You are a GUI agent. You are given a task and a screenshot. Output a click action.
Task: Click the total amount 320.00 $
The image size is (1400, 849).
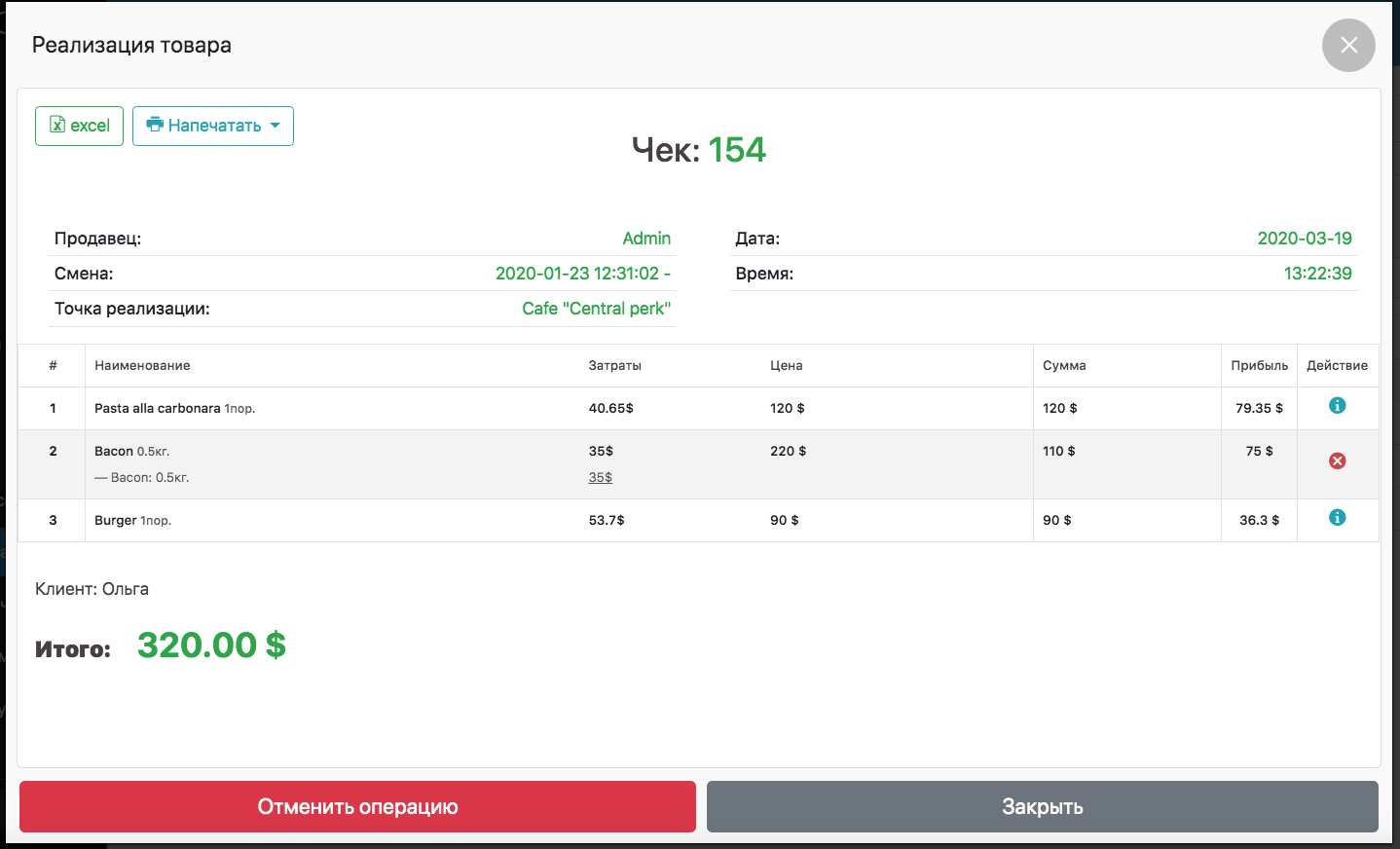(x=211, y=645)
